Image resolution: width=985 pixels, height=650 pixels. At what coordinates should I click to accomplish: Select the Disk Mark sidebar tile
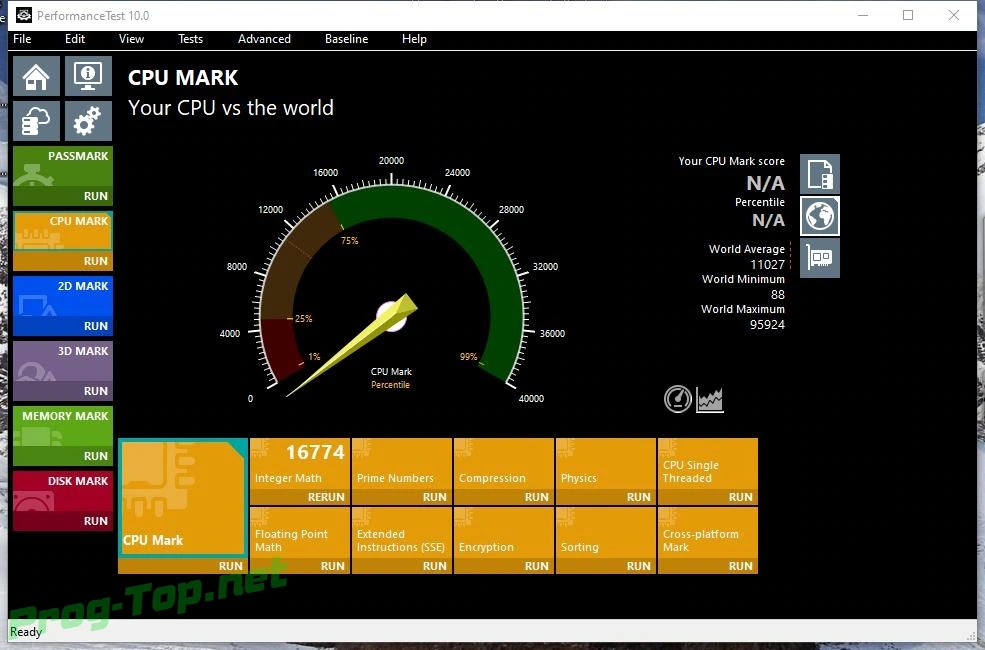pos(63,492)
